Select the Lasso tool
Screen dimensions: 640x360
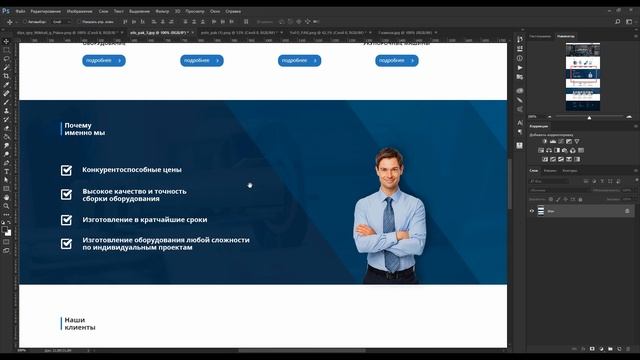click(x=6, y=58)
